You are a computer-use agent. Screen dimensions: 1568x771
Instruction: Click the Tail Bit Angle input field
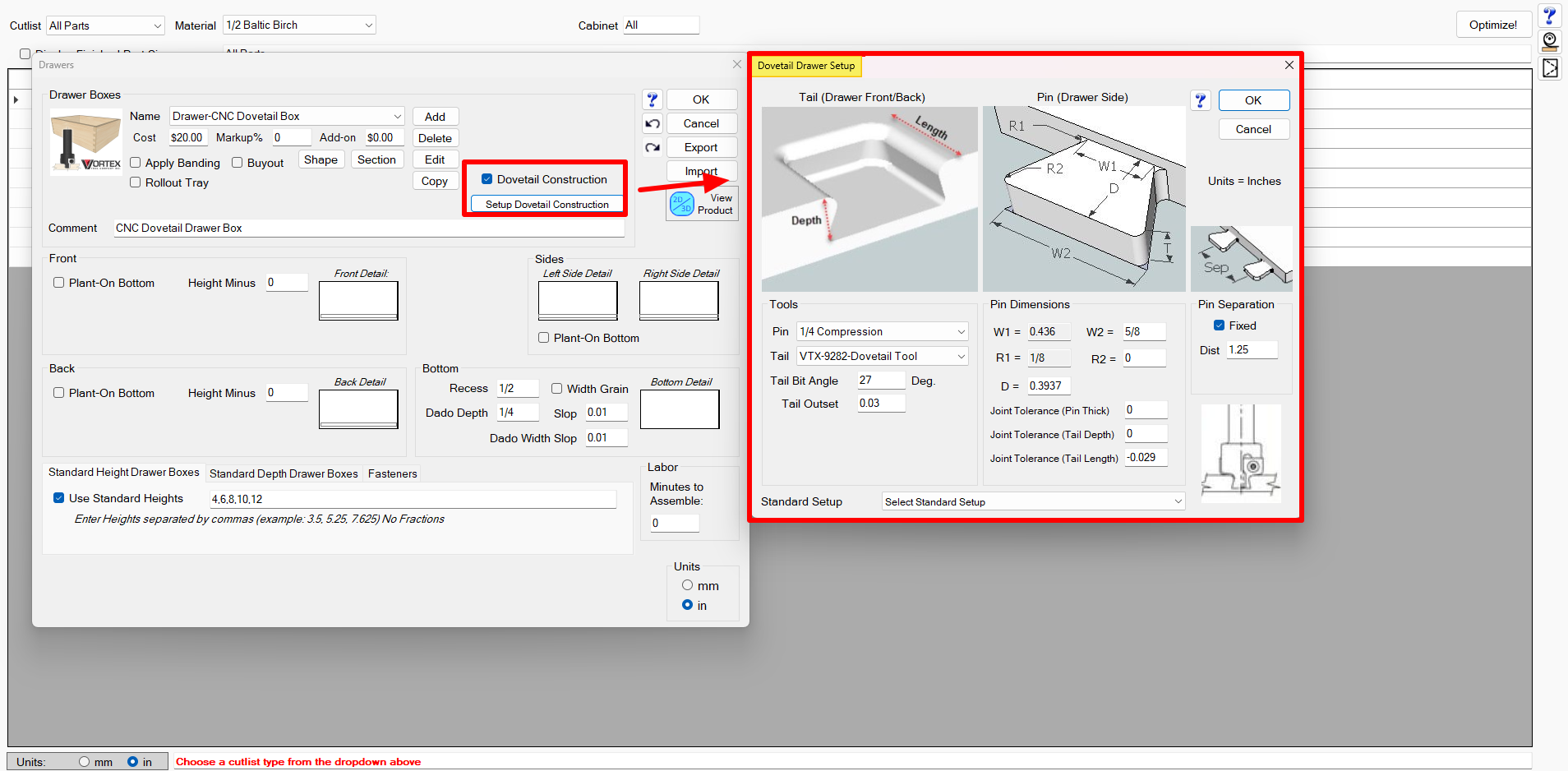point(880,381)
